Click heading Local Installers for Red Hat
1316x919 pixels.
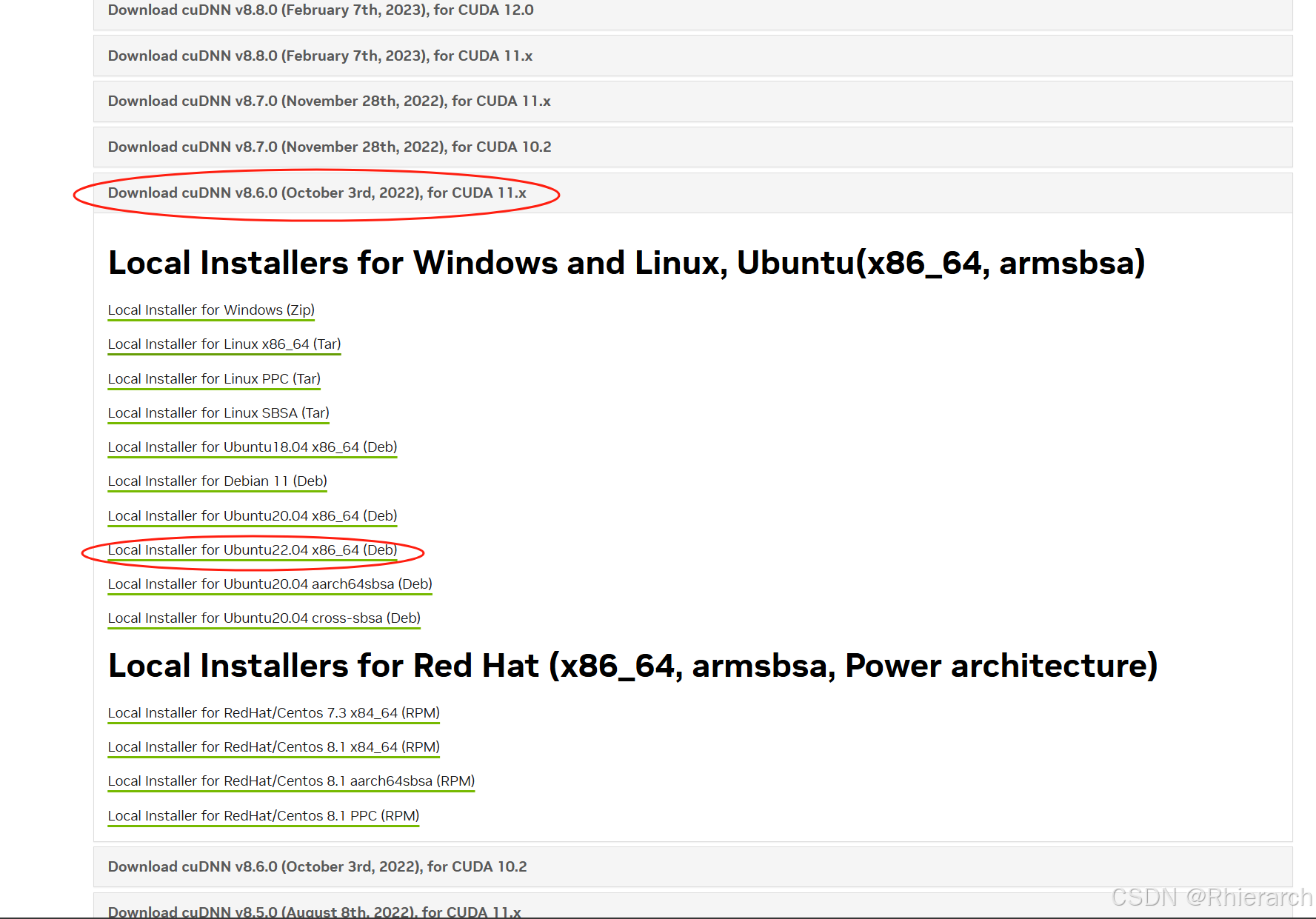point(633,666)
